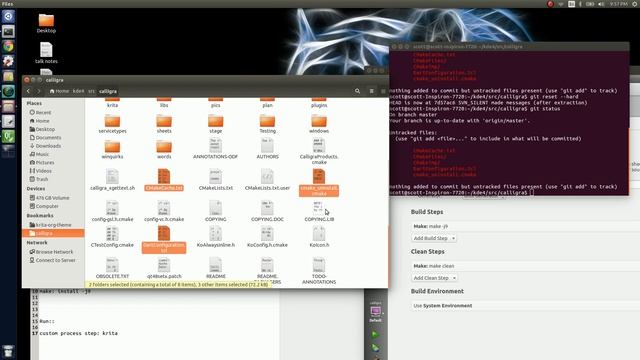Select the KoIcon.h file

(x=319, y=237)
